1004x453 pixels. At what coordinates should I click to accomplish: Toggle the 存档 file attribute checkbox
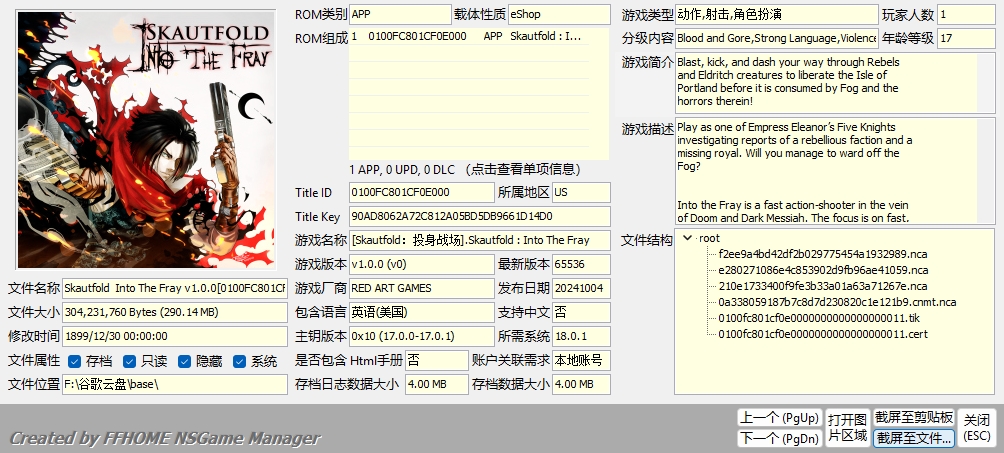click(74, 361)
